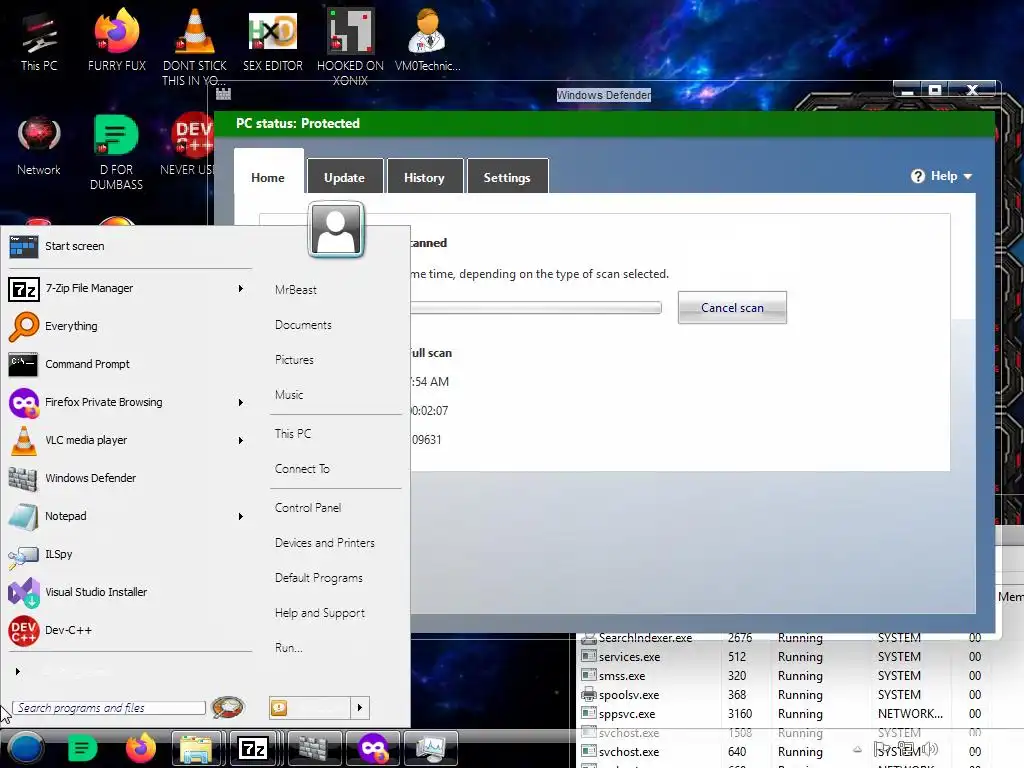Open the green notes app on taskbar
The height and width of the screenshot is (768, 1024).
tap(82, 748)
